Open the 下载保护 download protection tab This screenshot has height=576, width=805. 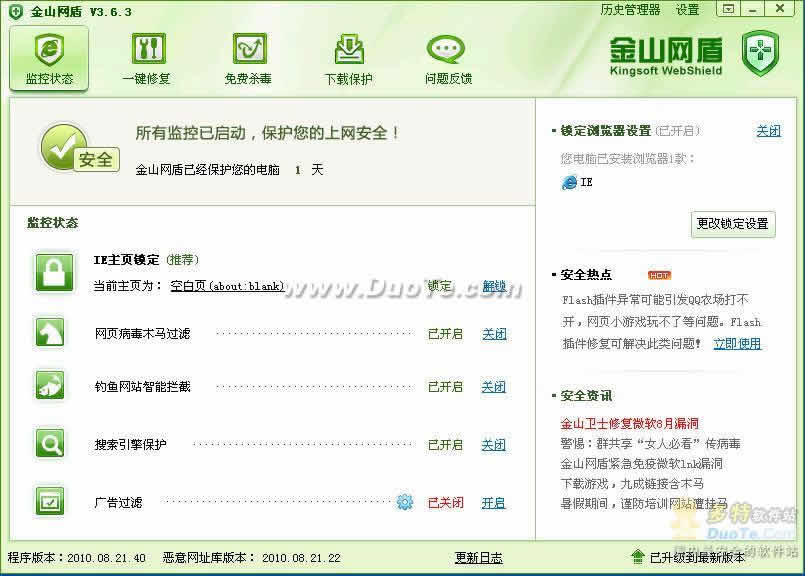pyautogui.click(x=349, y=59)
